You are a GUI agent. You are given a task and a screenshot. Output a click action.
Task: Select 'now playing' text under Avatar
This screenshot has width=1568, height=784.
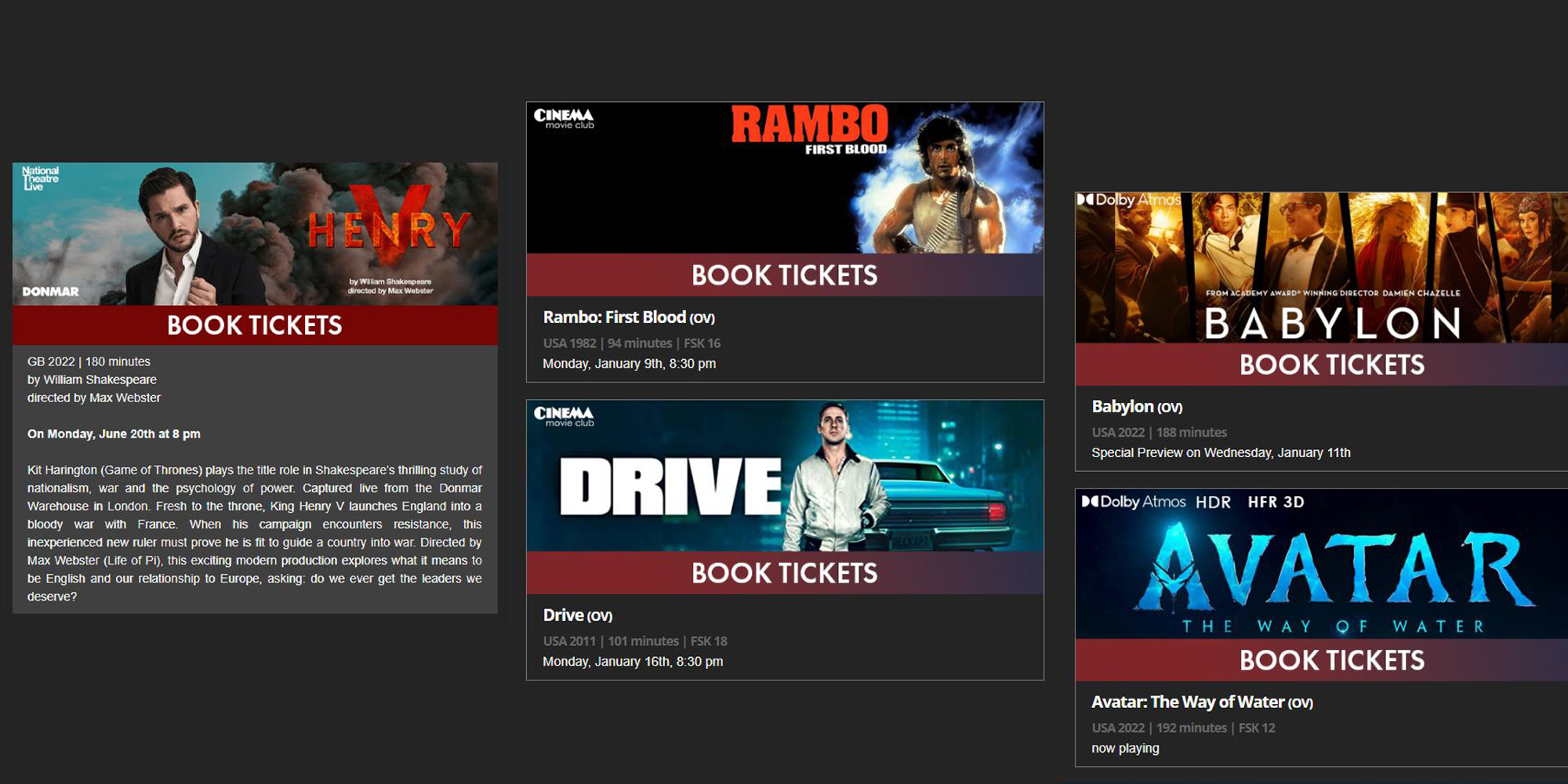tap(1125, 749)
